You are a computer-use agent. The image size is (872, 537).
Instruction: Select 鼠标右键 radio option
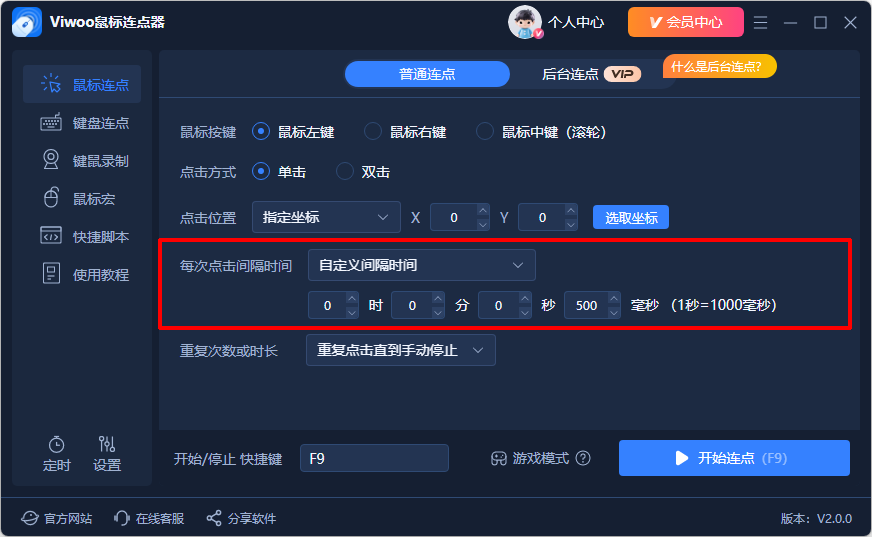coord(405,132)
